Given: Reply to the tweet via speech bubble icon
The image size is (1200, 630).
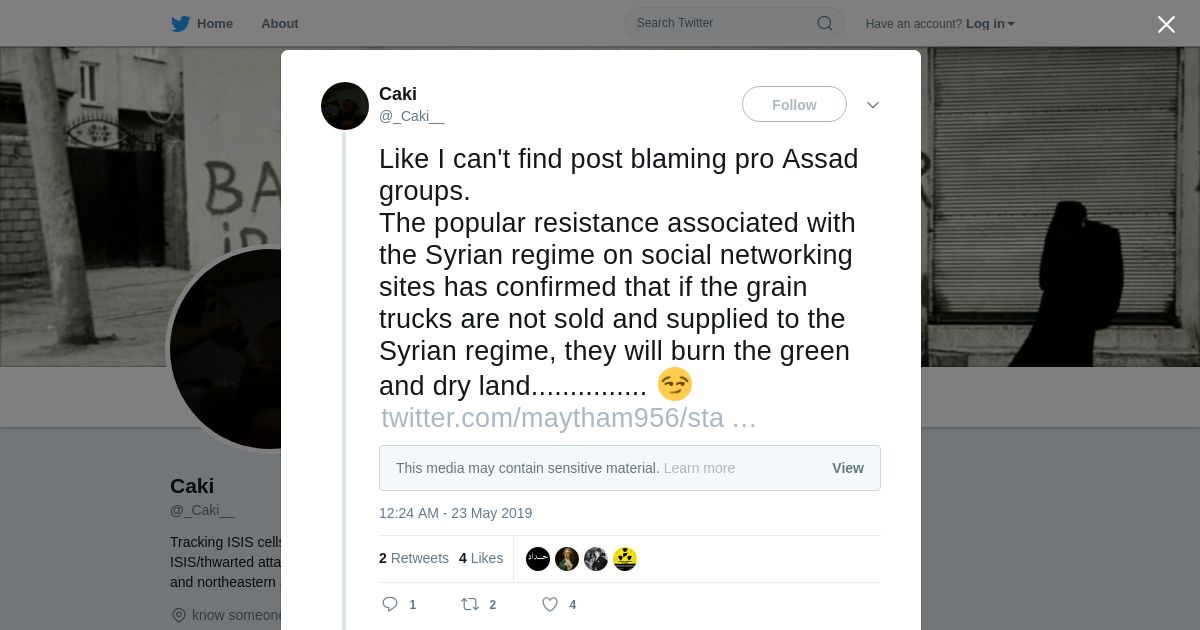Looking at the screenshot, I should pyautogui.click(x=390, y=604).
